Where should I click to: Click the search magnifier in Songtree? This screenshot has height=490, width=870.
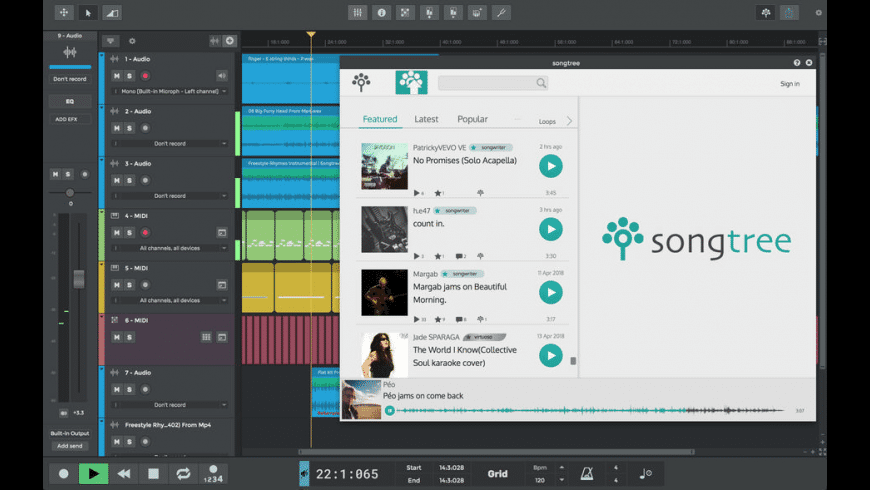coord(541,83)
